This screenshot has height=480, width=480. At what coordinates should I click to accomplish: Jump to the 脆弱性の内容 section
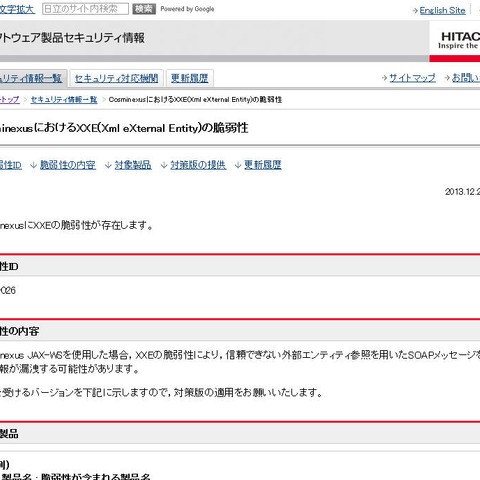coord(68,165)
